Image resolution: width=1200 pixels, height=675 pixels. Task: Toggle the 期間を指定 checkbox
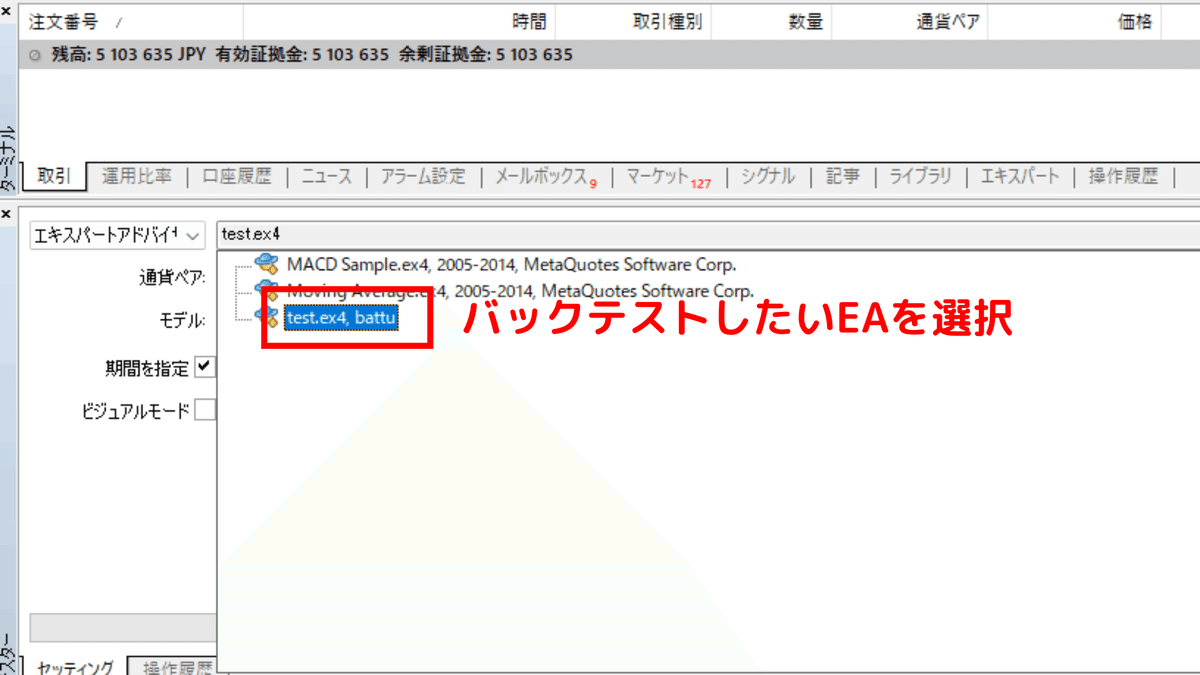click(x=205, y=367)
